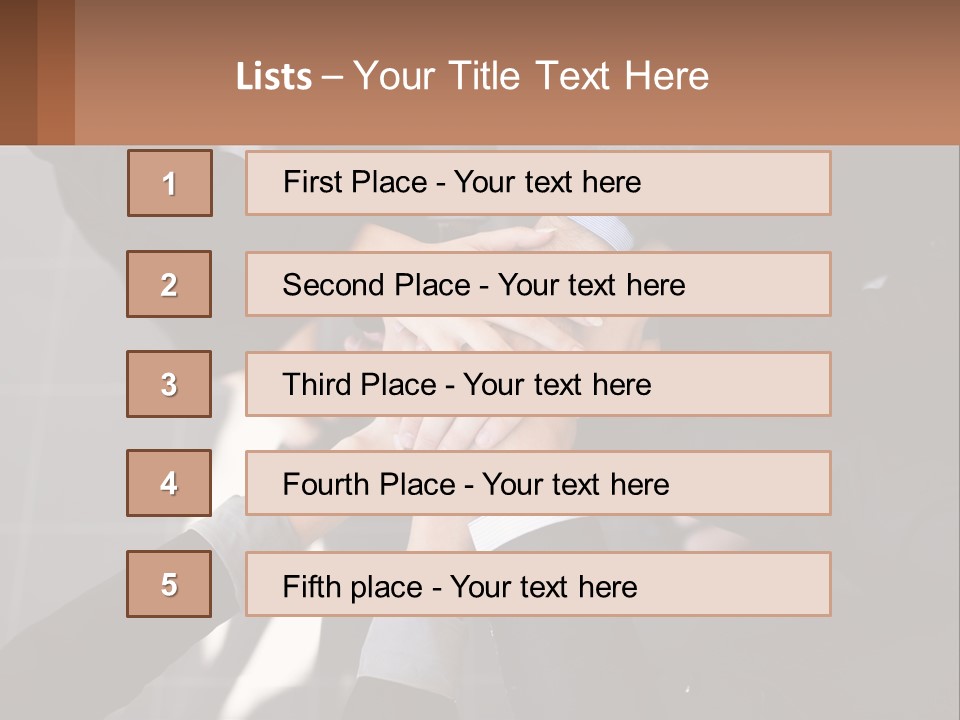Click the faded background photo below the list
This screenshot has width=960, height=720.
point(480,670)
